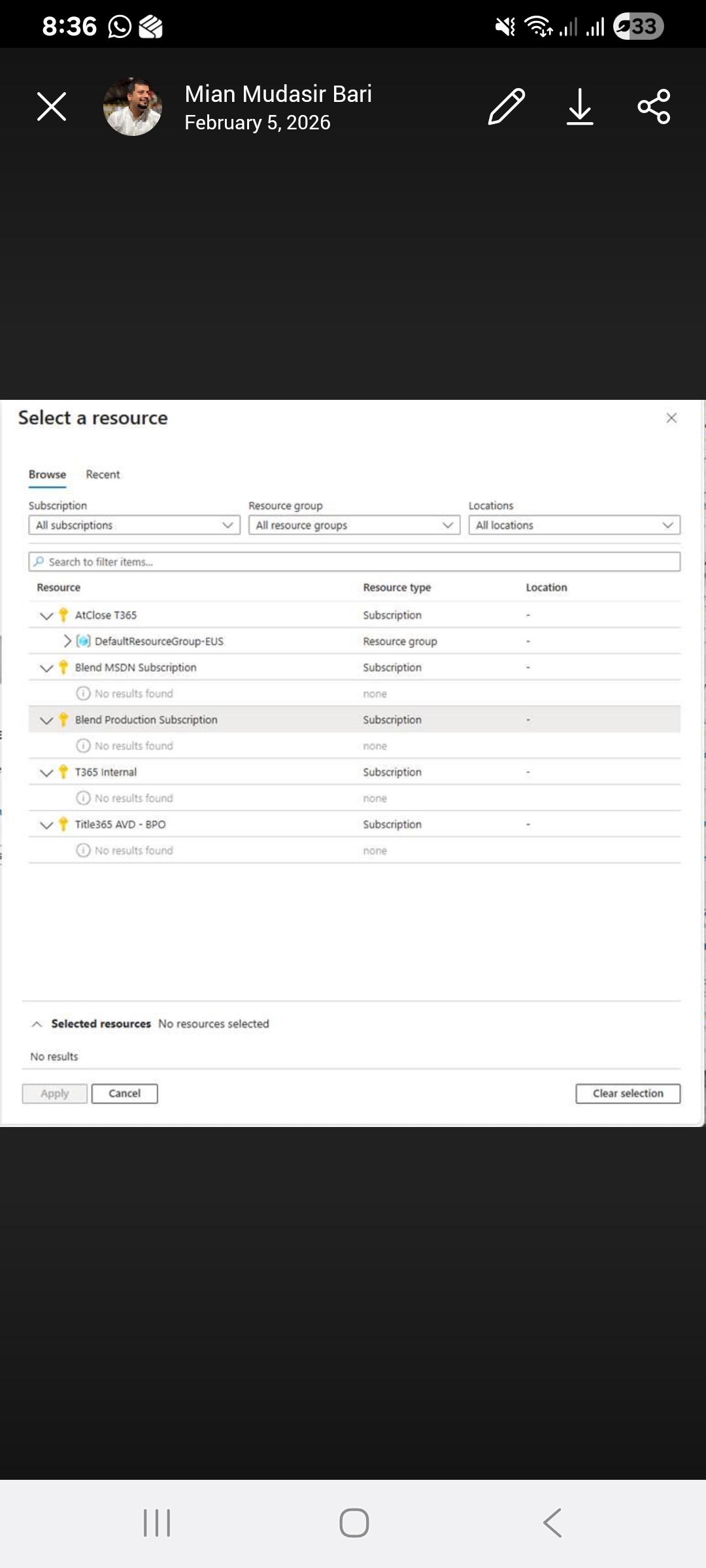The image size is (706, 1568).
Task: Select T365 Internal name
Action: 106,772
